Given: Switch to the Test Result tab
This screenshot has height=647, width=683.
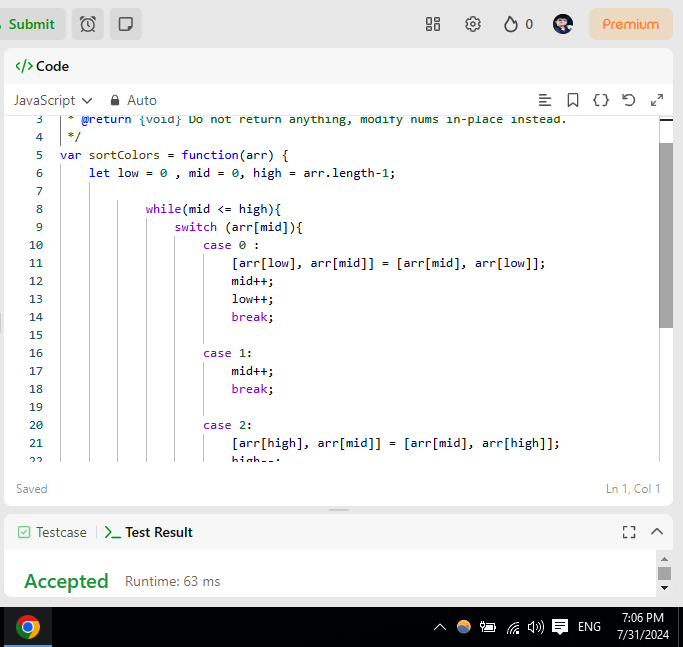Looking at the screenshot, I should click(149, 532).
